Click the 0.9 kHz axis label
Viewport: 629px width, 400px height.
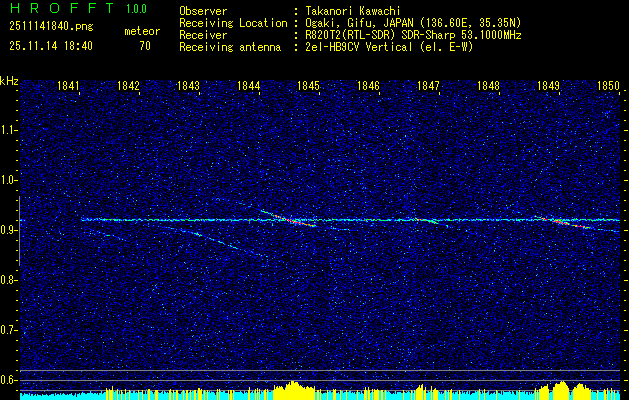(8, 230)
